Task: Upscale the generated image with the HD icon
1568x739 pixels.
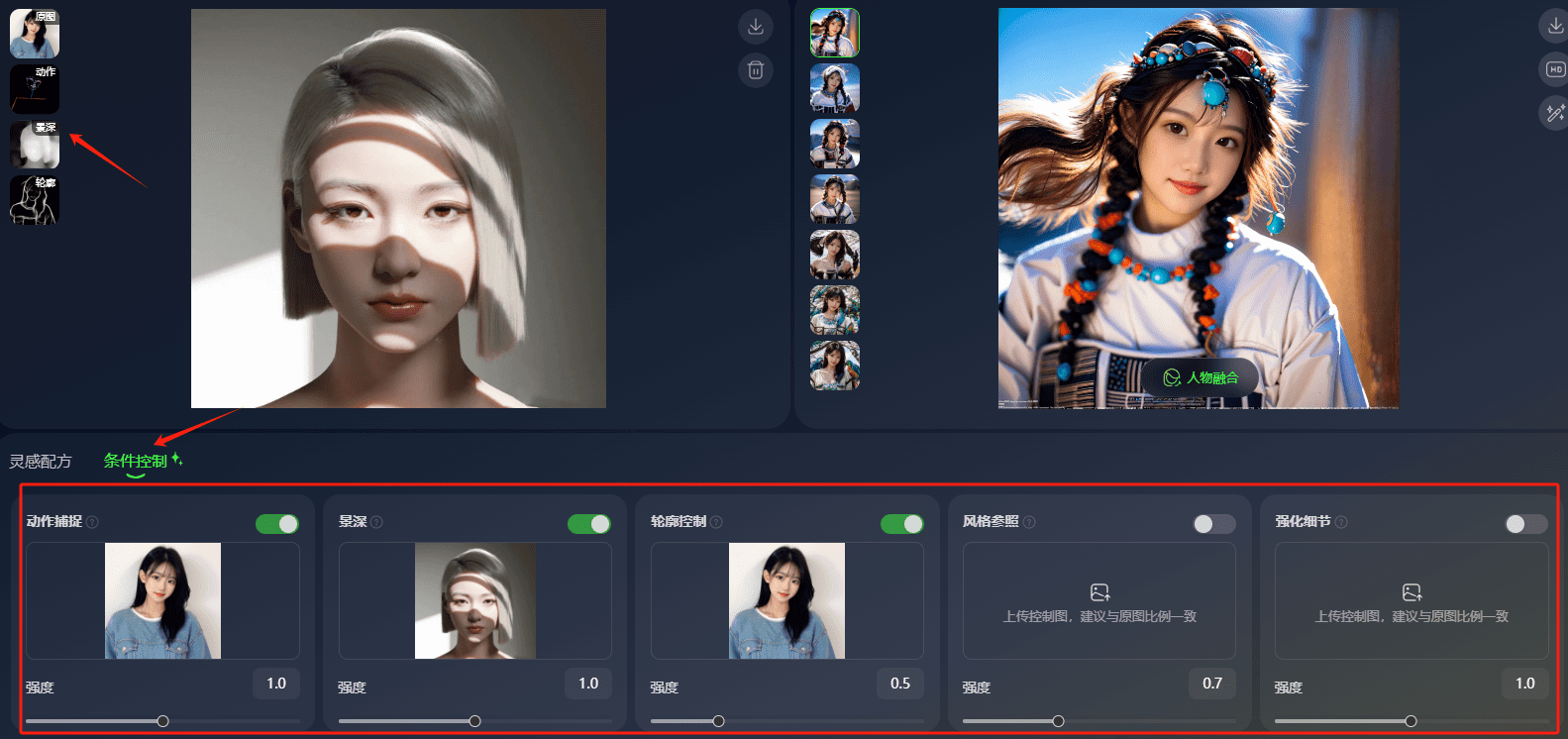Action: tap(1555, 69)
